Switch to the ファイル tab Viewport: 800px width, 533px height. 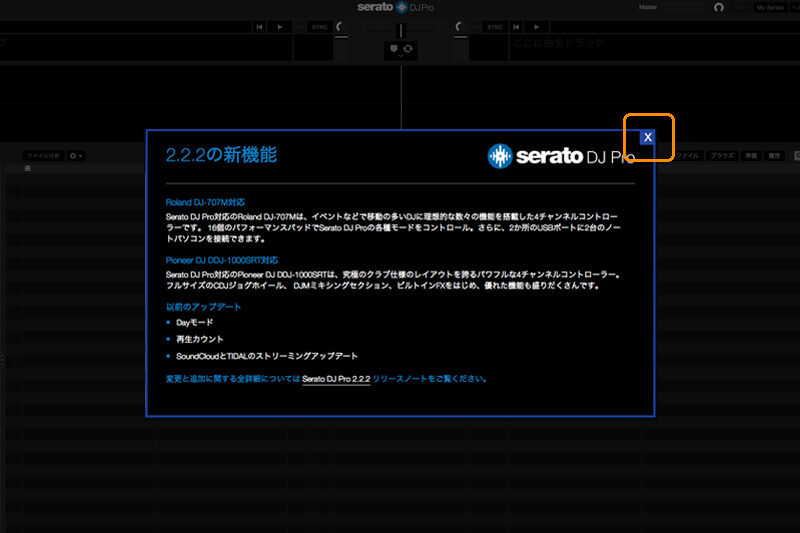point(687,156)
